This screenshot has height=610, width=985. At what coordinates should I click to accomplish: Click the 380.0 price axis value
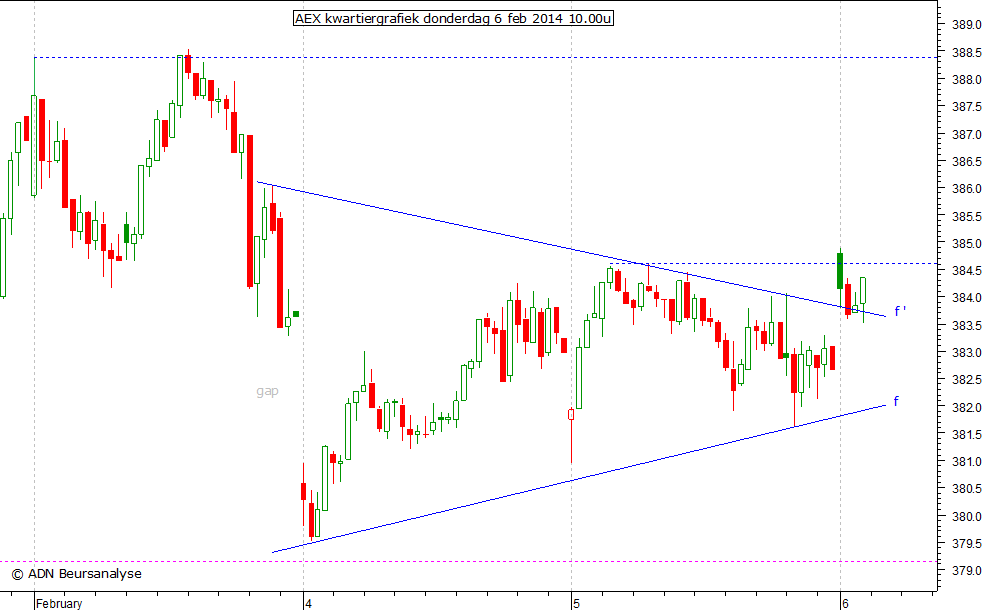[x=966, y=516]
